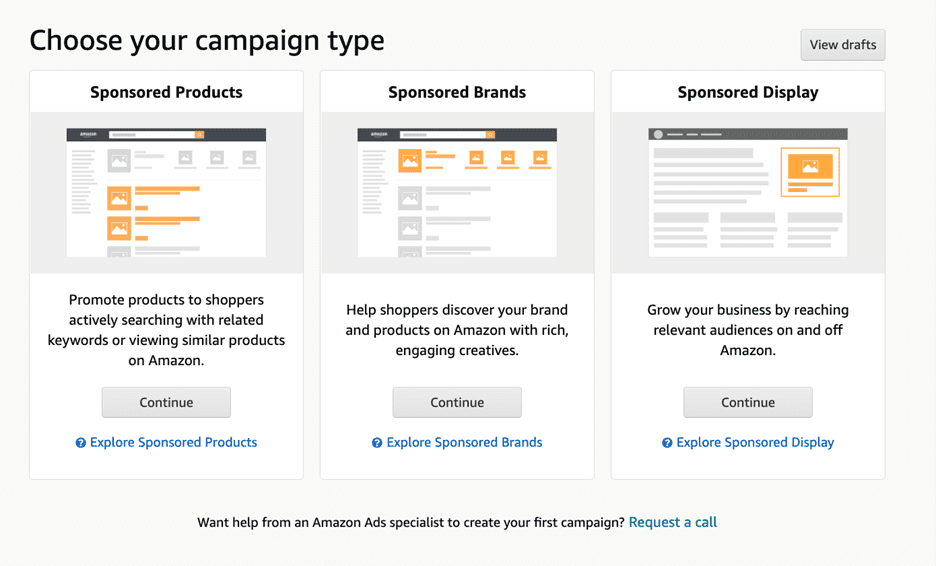The height and width of the screenshot is (566, 936).
Task: Select the Sponsored Brands card heading
Action: point(457,92)
